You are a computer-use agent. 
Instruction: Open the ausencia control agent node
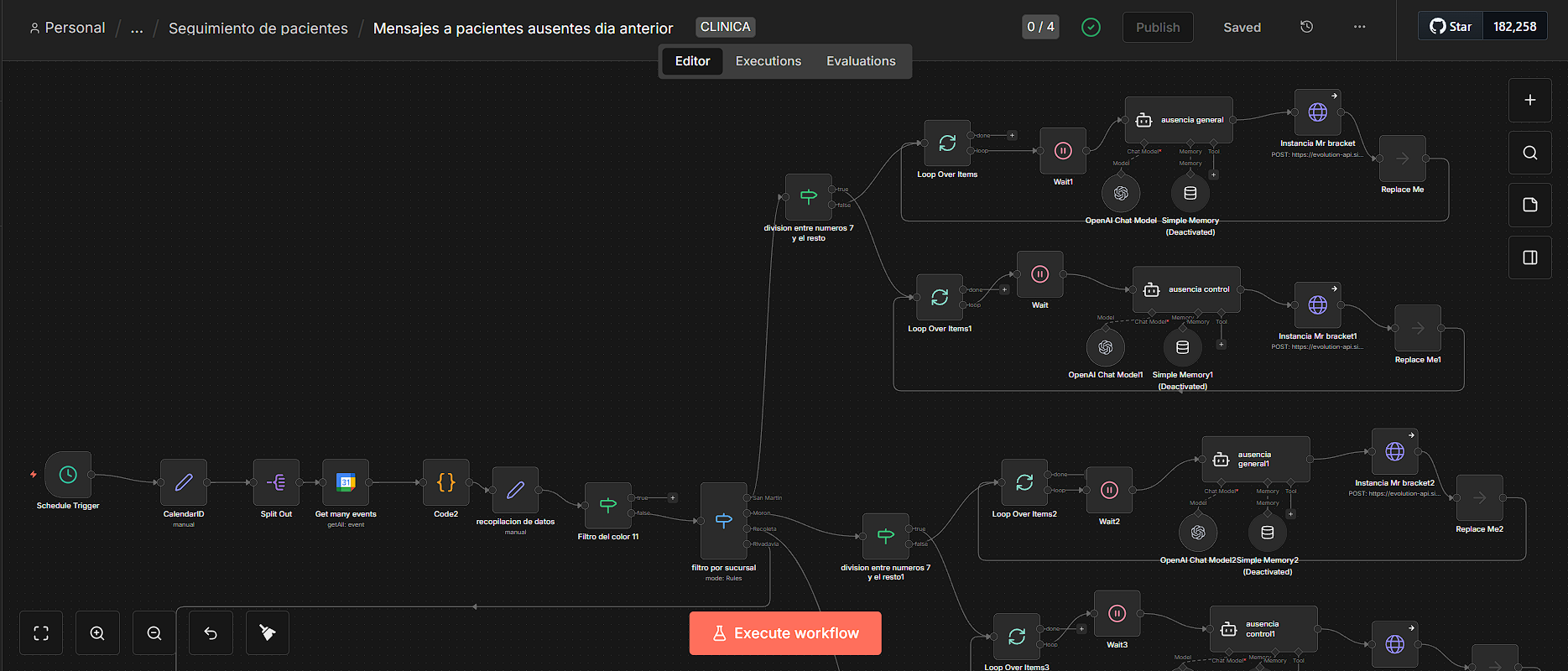(x=1186, y=289)
